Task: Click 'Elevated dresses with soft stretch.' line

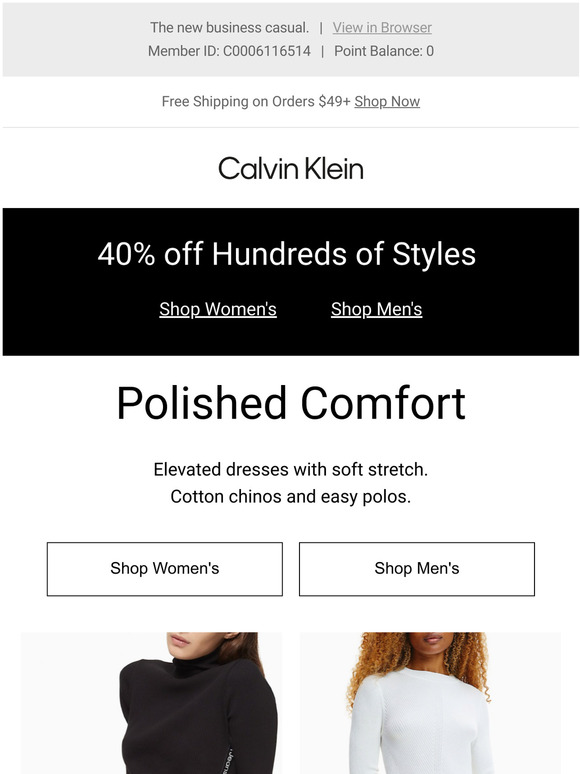Action: pyautogui.click(x=291, y=469)
